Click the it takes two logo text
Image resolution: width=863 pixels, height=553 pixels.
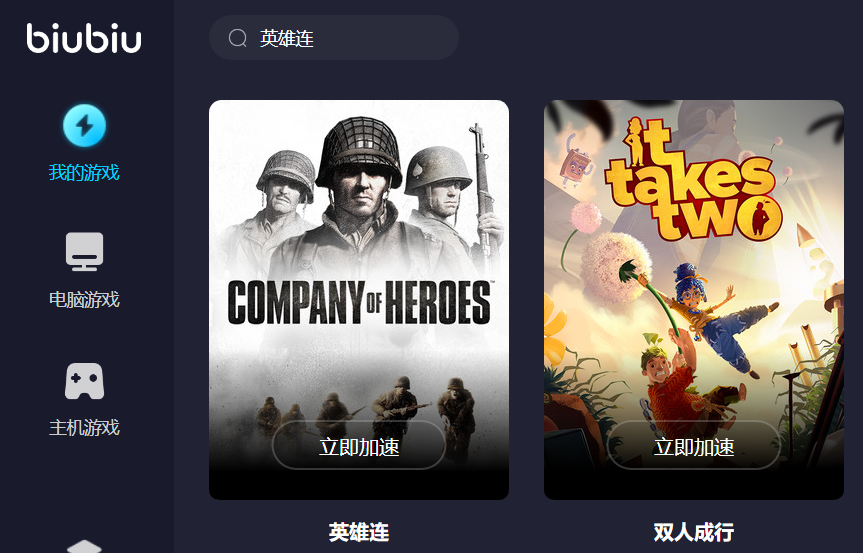point(692,180)
